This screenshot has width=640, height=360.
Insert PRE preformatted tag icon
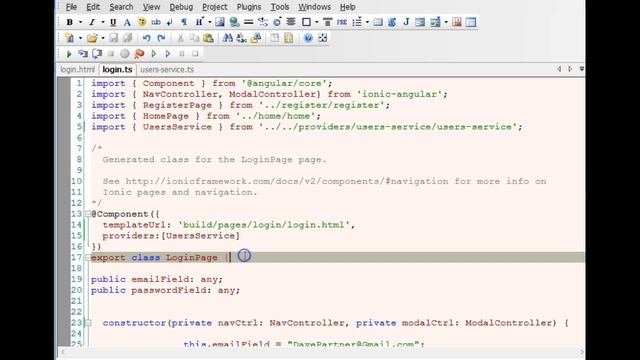click(x=342, y=22)
